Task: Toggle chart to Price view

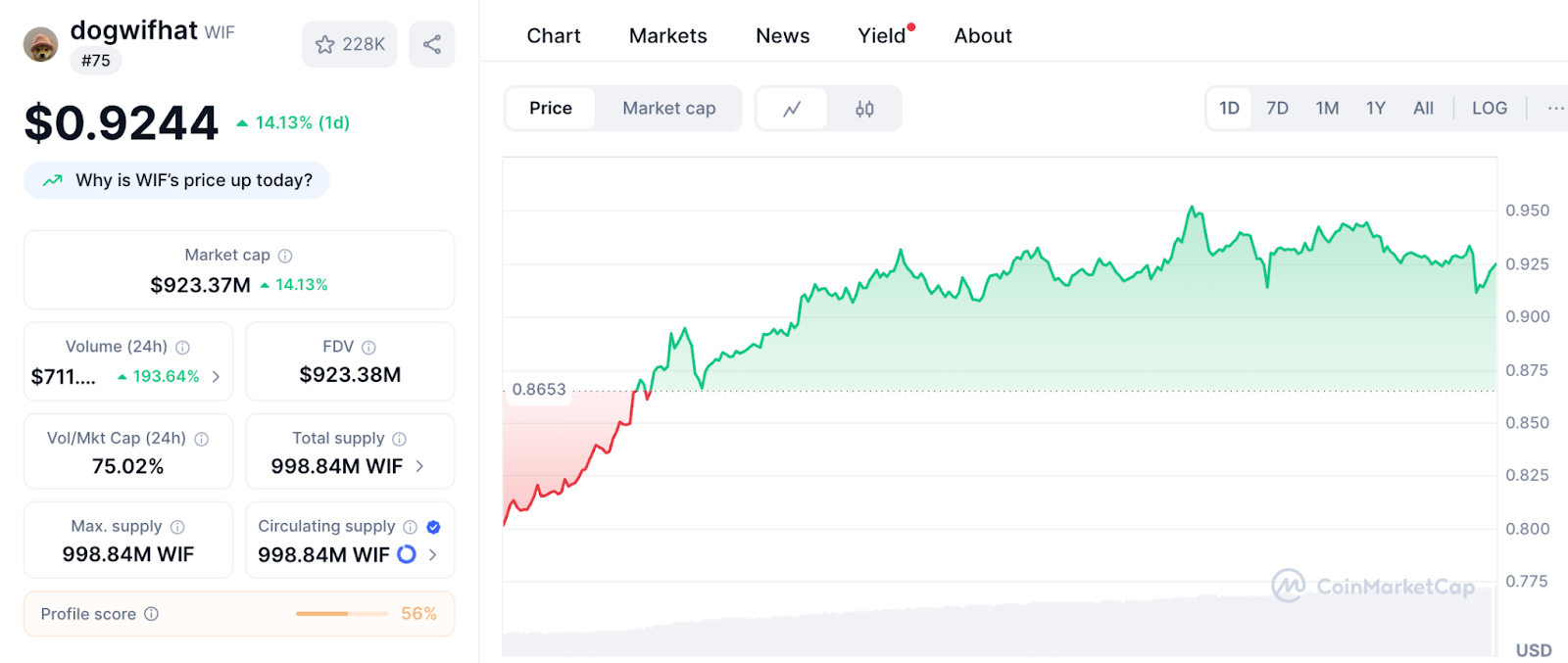Action: pyautogui.click(x=551, y=109)
